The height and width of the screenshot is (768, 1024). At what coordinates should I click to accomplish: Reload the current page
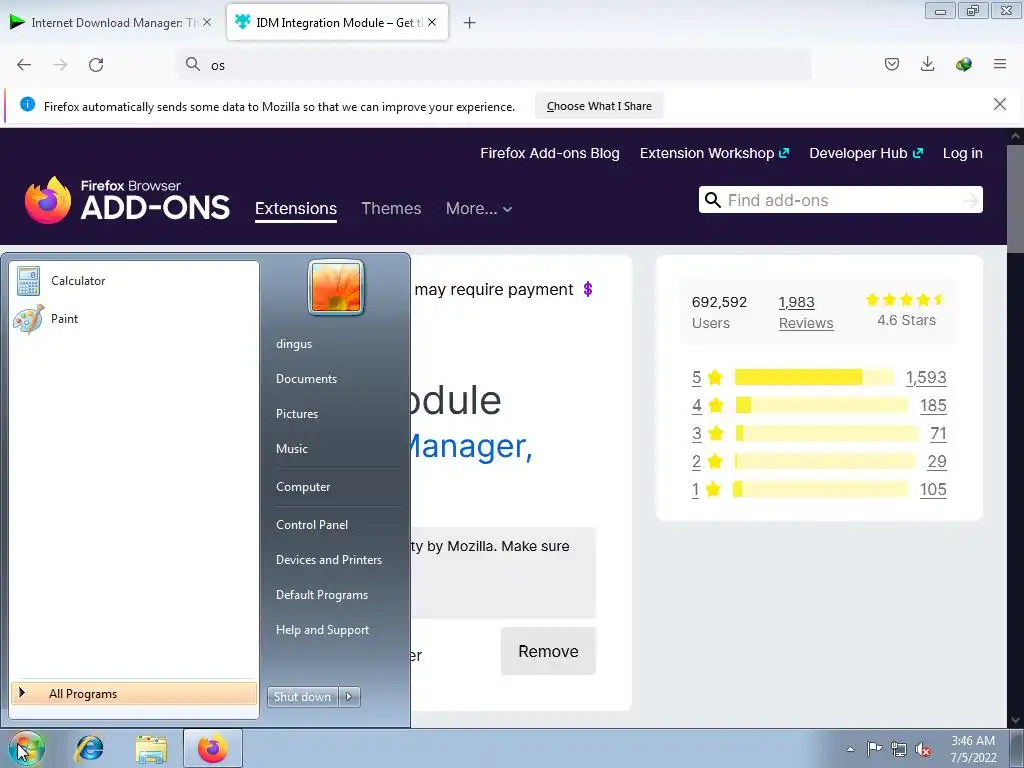(96, 65)
